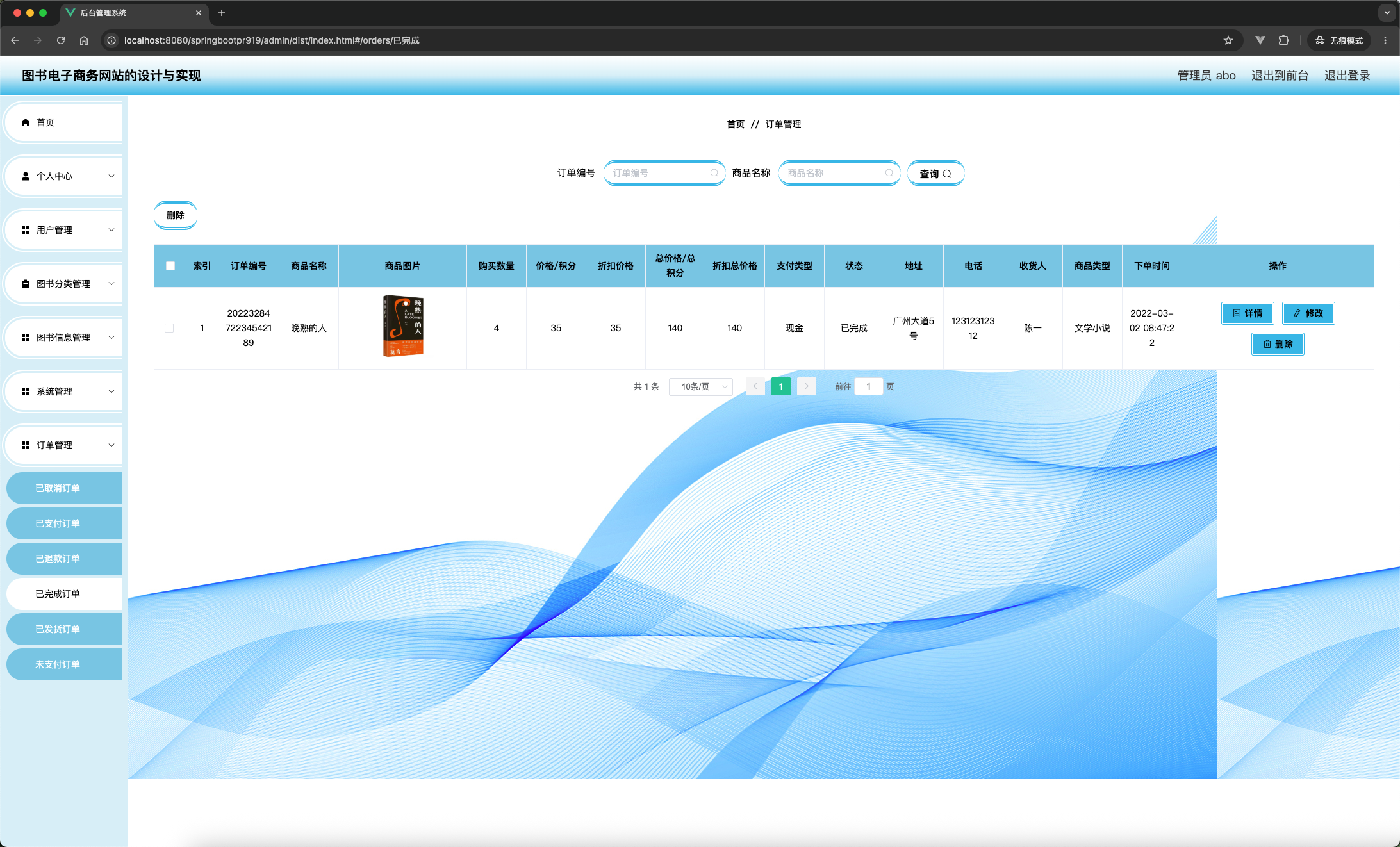Go back with the browser back arrow
This screenshot has width=1400, height=847.
[15, 40]
